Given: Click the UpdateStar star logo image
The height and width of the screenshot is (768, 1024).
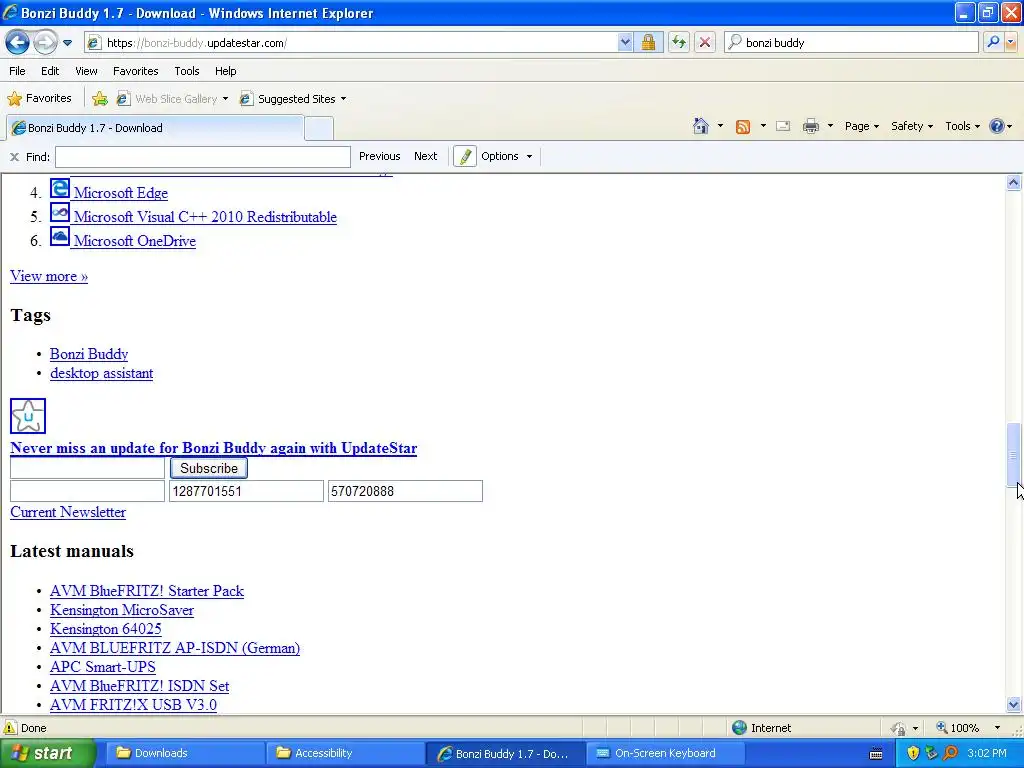Looking at the screenshot, I should click(28, 416).
